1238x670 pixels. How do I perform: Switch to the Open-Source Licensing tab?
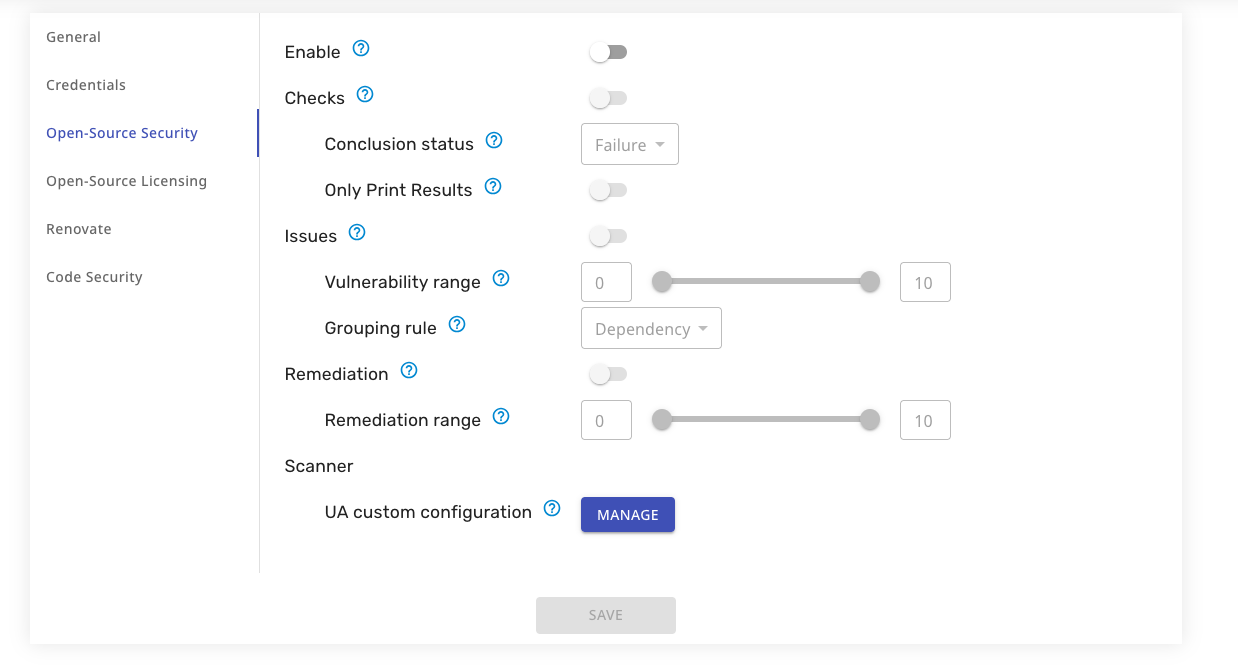pos(127,181)
